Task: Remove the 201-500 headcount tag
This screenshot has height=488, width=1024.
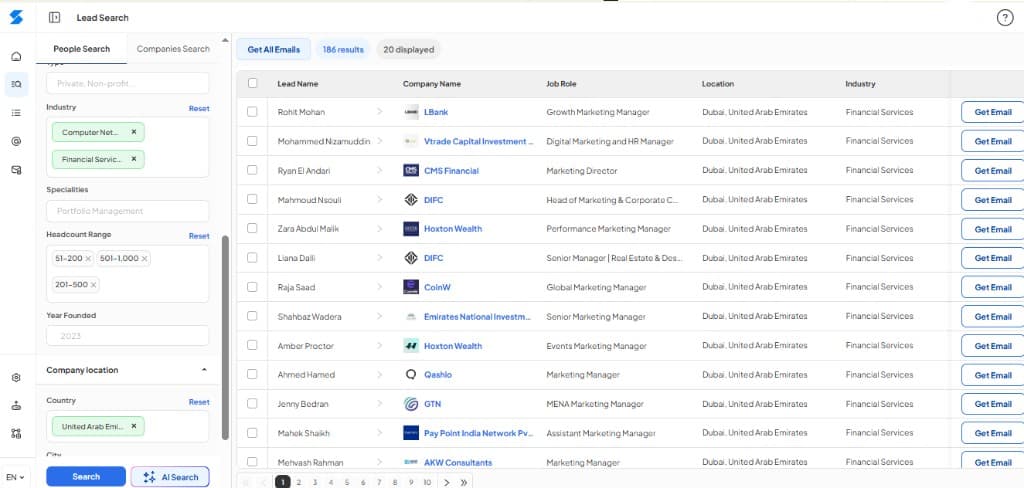Action: pos(93,285)
